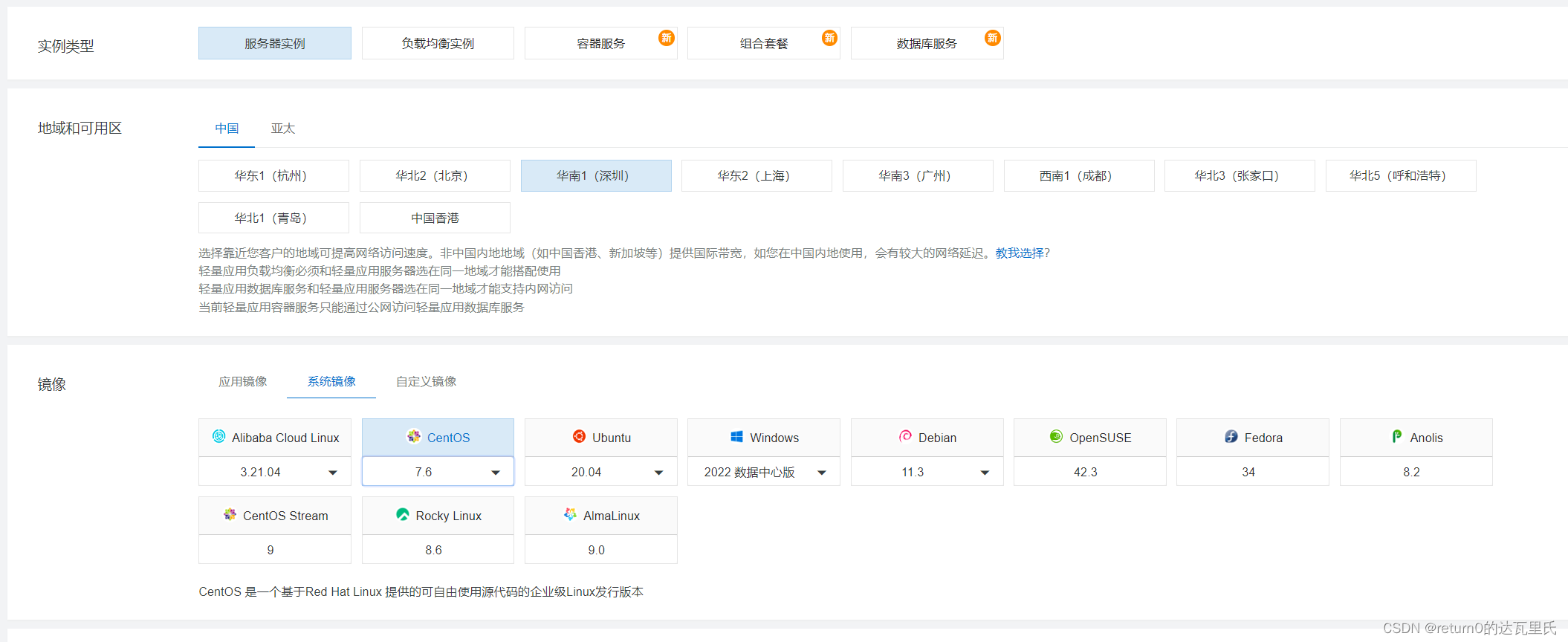1568x642 pixels.
Task: Select the Ubuntu system image
Action: coord(600,438)
